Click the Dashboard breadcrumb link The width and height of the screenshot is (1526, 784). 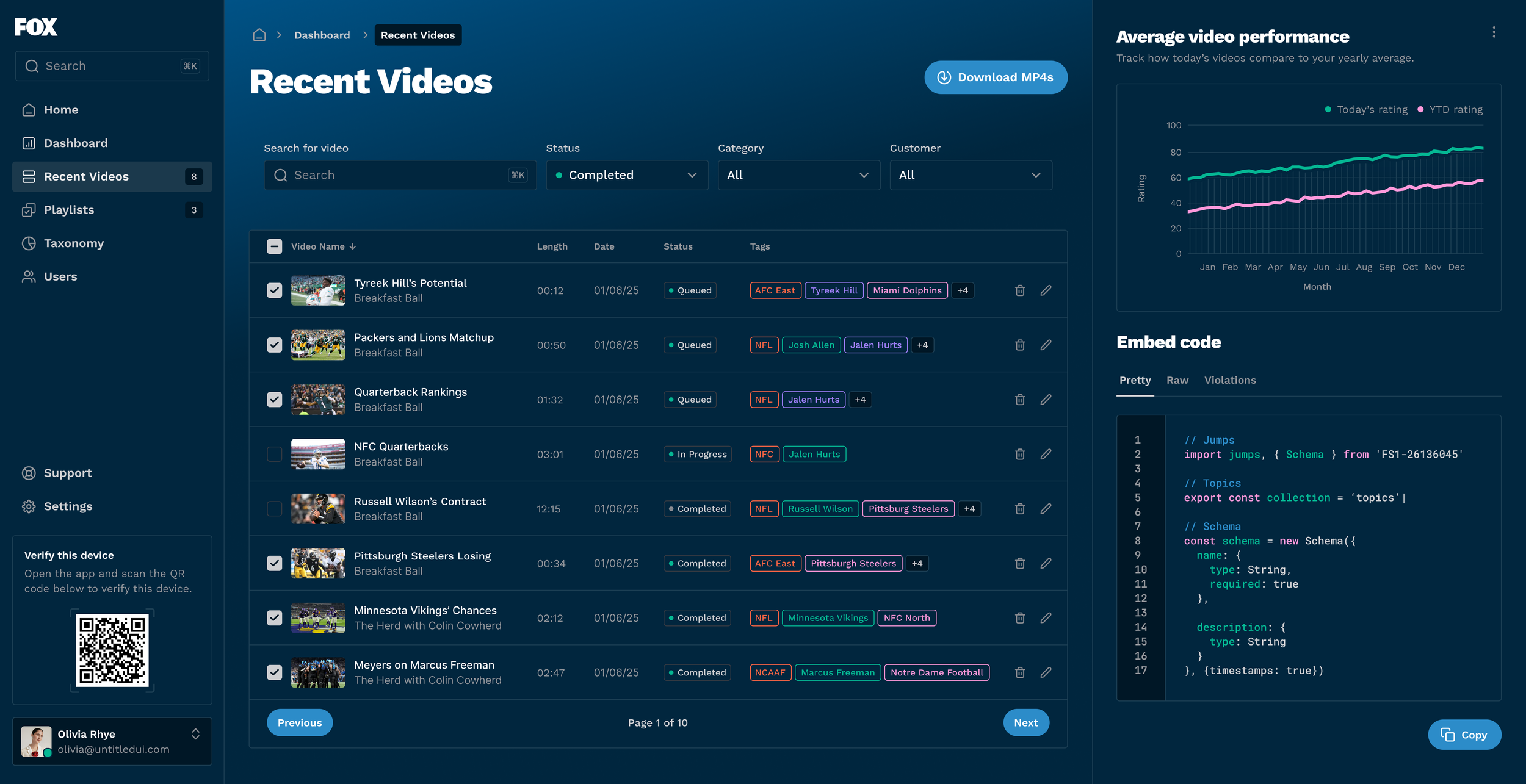click(x=322, y=35)
